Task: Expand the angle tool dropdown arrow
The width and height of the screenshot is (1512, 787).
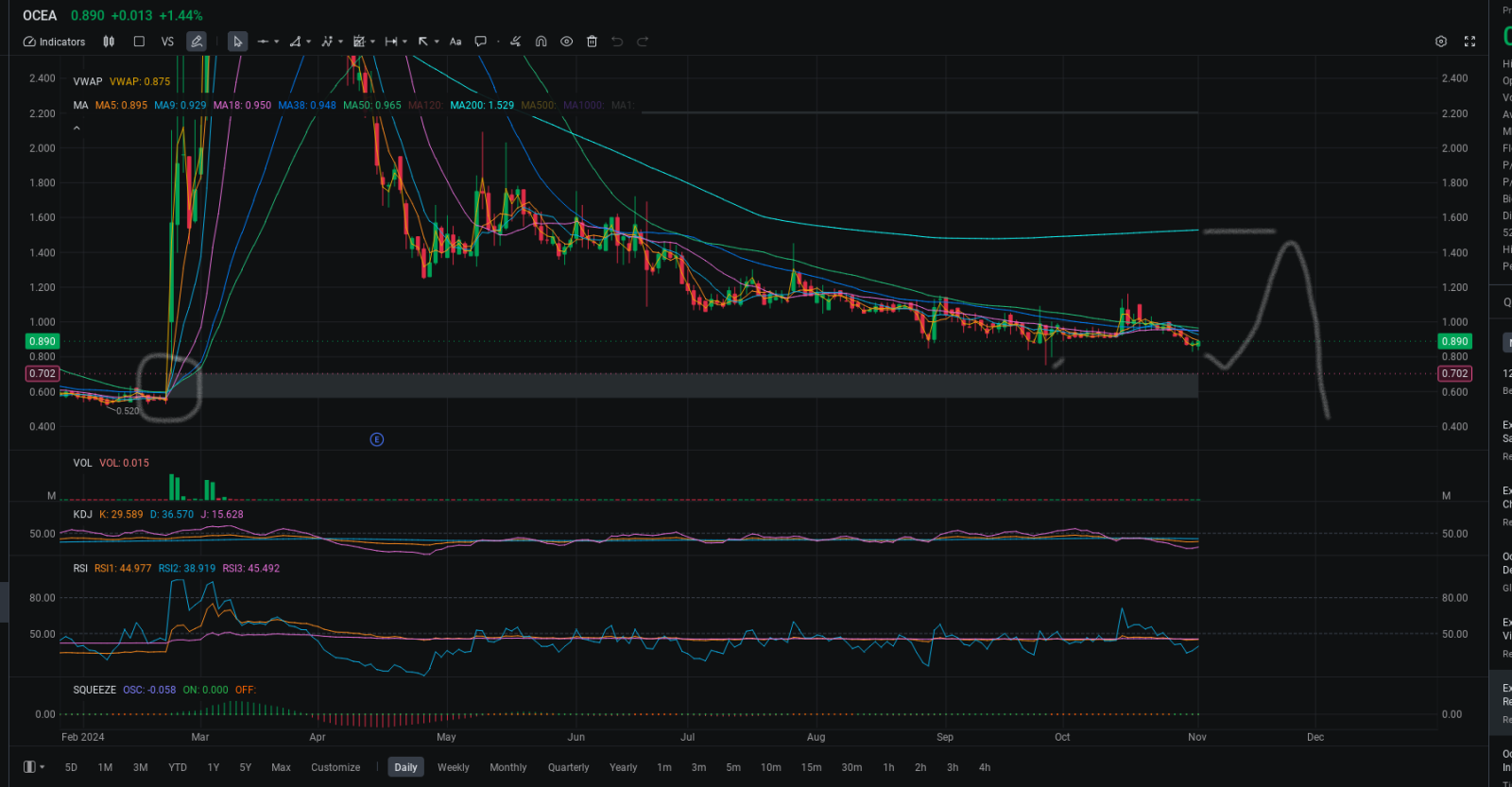Action: tap(309, 42)
